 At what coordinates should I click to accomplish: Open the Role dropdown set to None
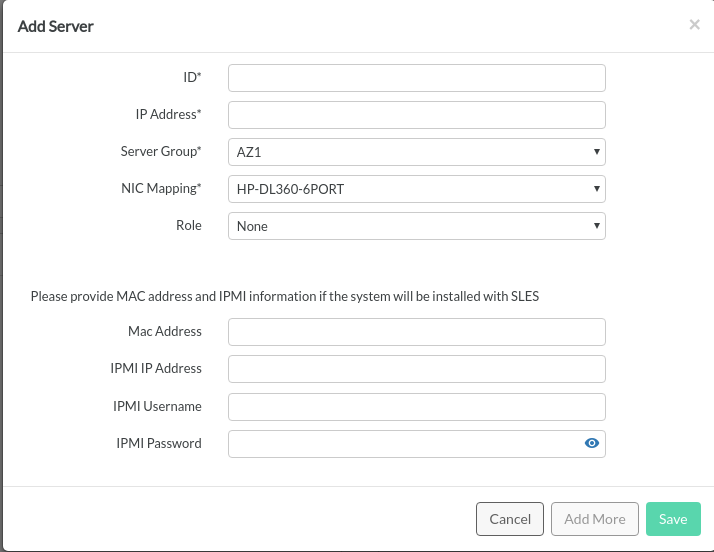click(x=416, y=226)
